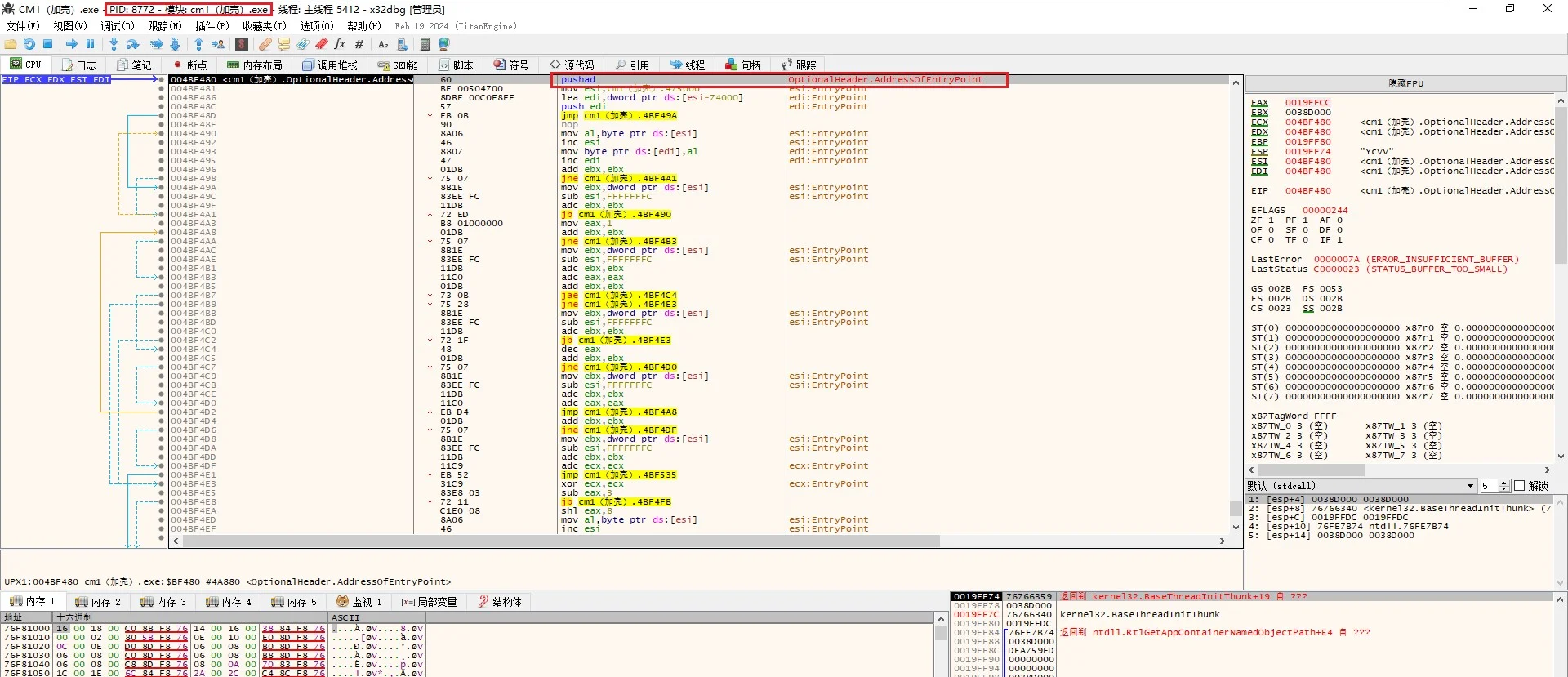
Task: Open the 收藏夹(I) menu
Action: [x=265, y=26]
